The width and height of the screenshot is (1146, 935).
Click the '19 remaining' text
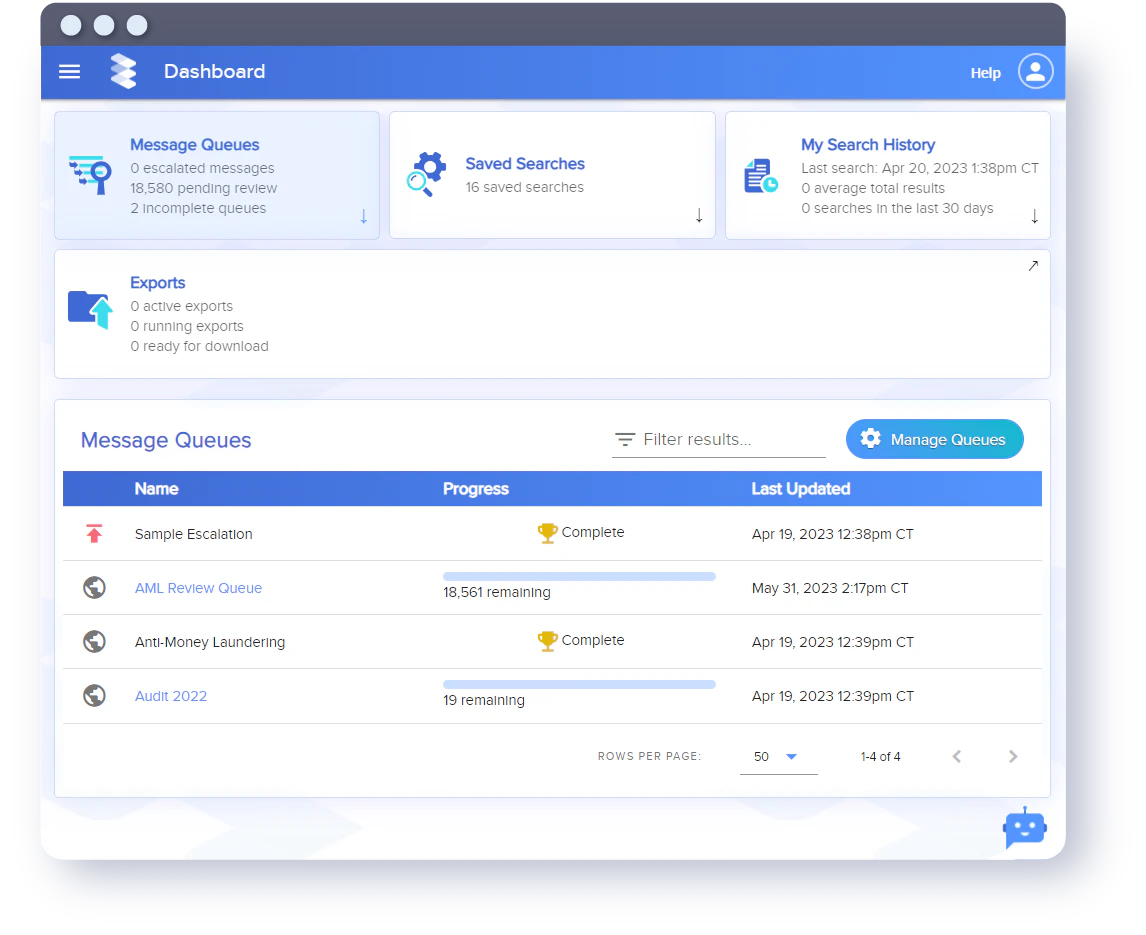click(484, 700)
